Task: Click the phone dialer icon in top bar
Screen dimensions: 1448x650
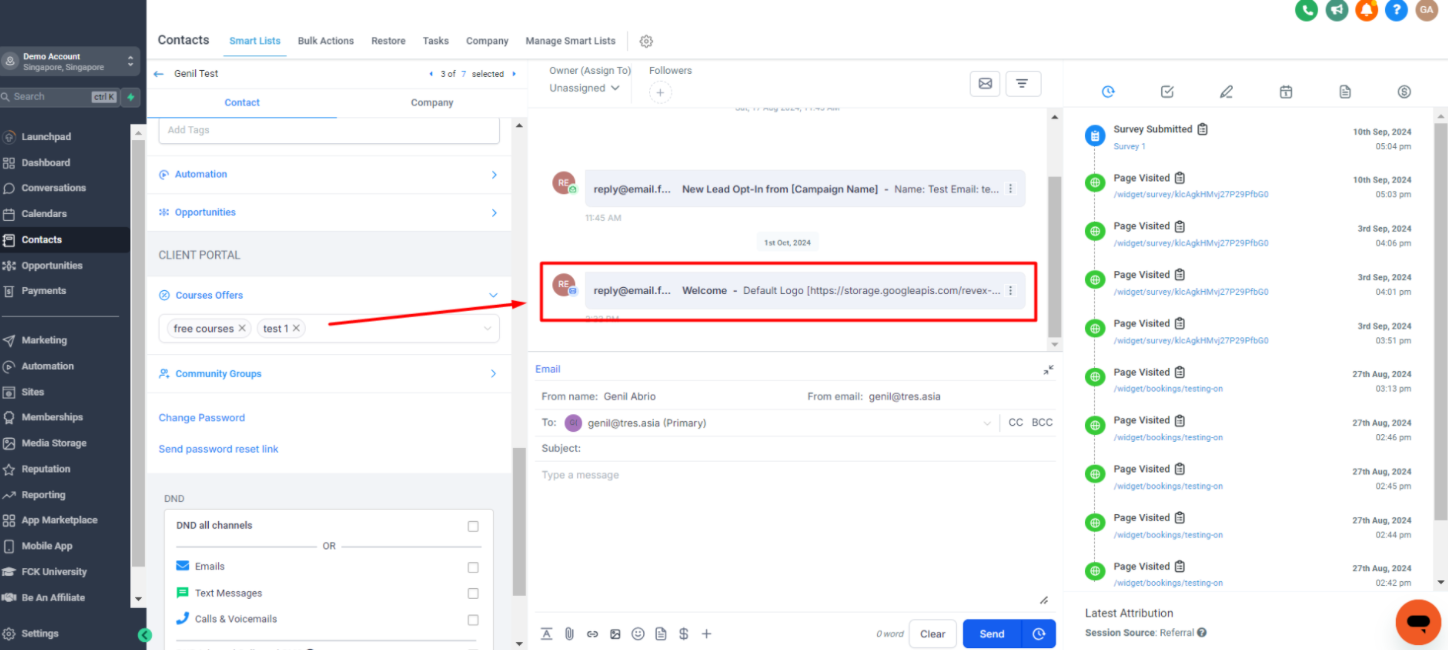Action: point(1306,10)
